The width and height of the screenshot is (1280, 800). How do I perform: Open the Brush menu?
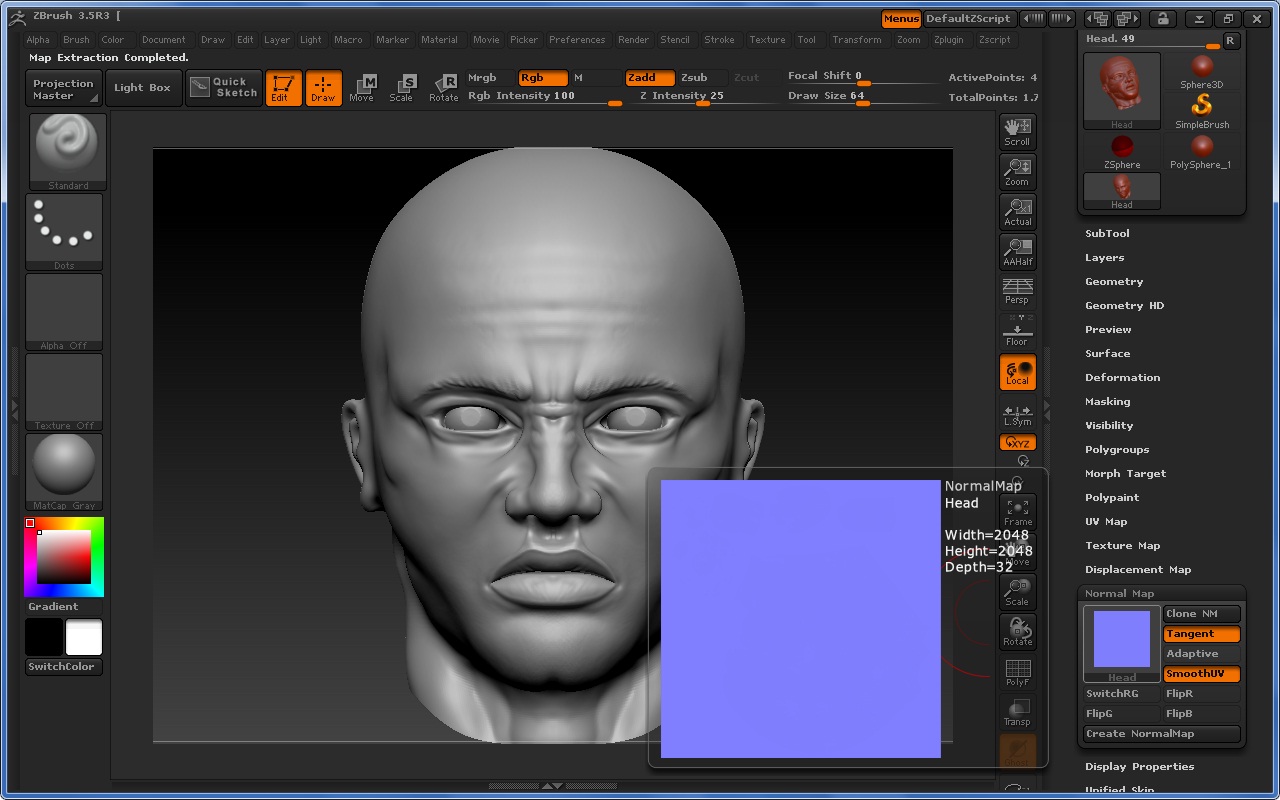coord(76,40)
